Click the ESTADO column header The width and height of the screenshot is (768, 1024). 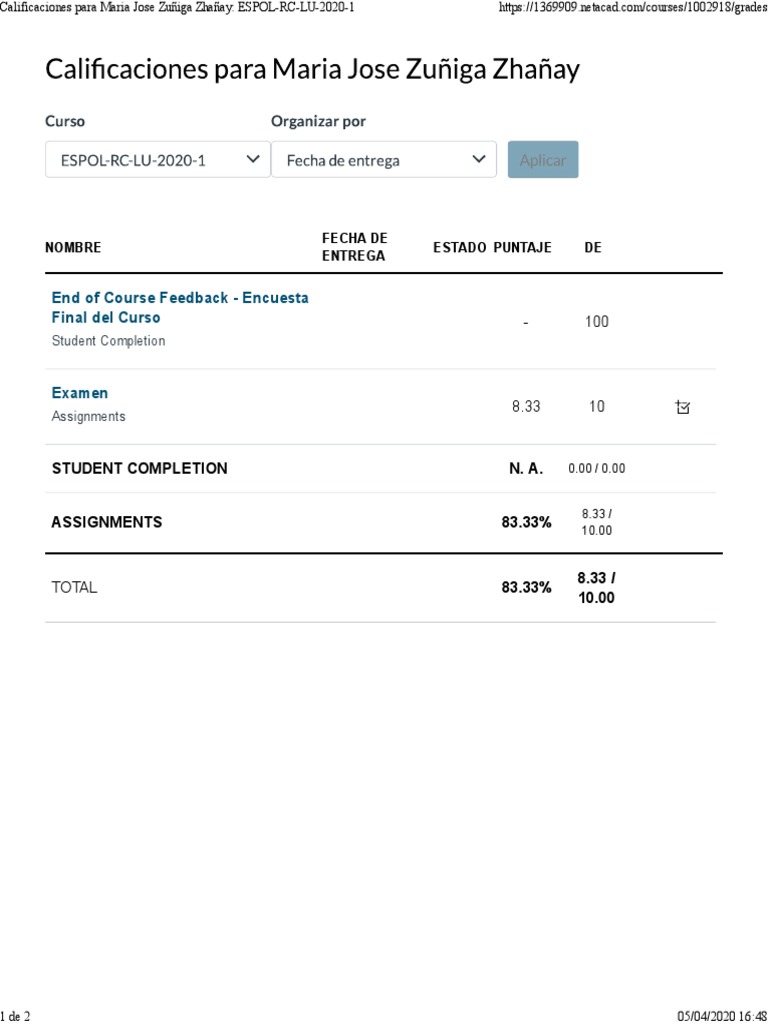pyautogui.click(x=460, y=248)
